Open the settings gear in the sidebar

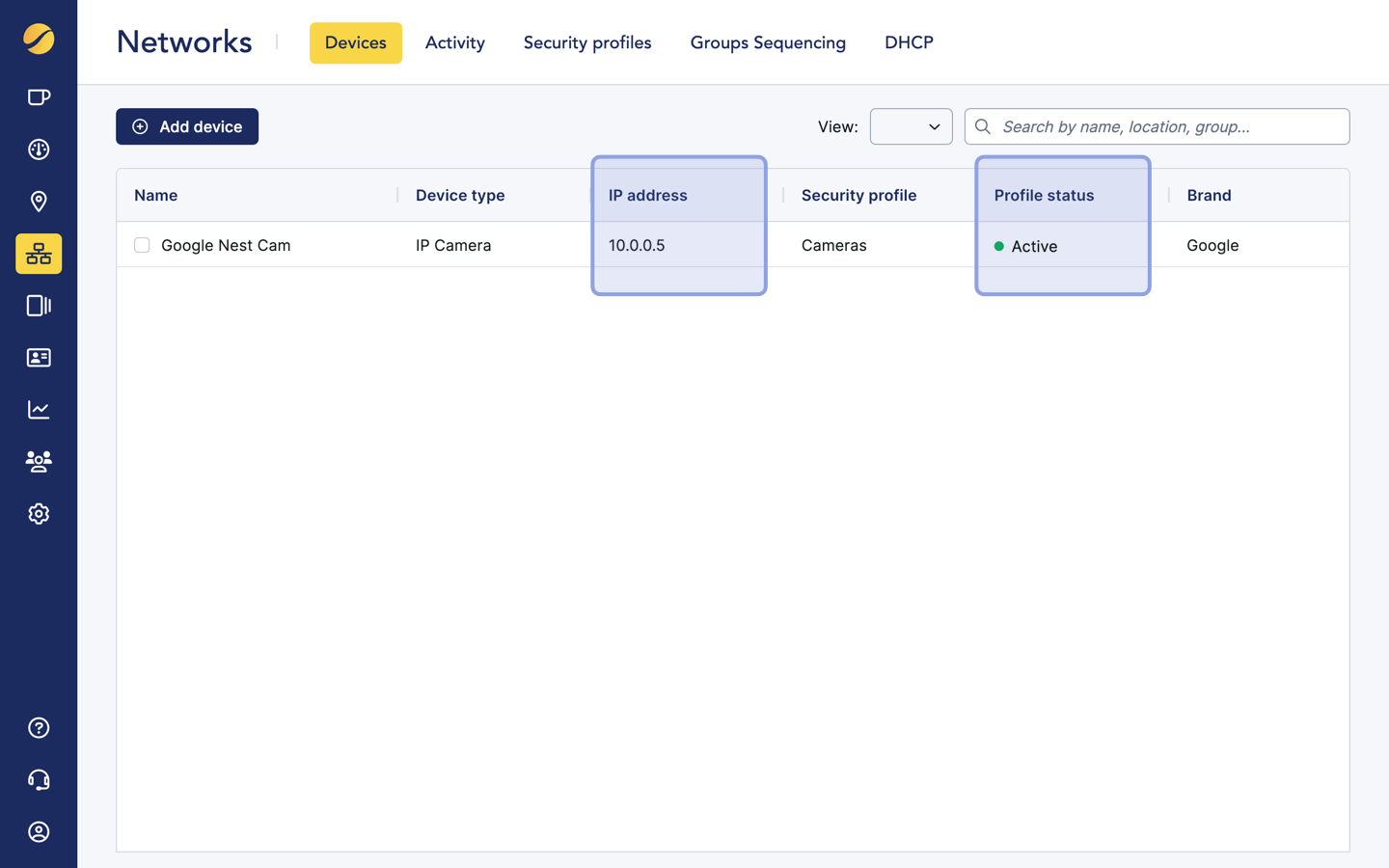point(39,514)
